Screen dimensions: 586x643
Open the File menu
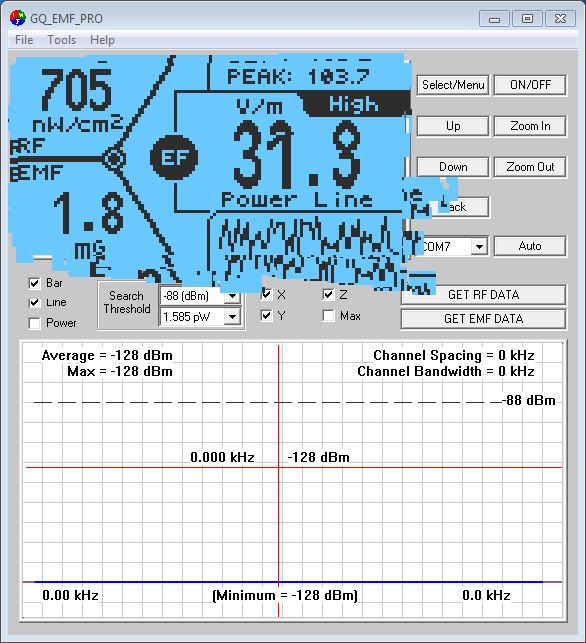24,40
